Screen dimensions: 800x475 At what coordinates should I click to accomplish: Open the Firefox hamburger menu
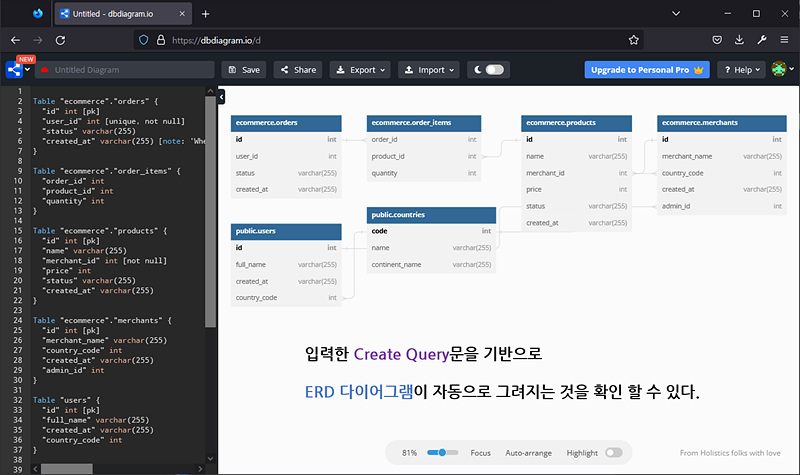(x=784, y=40)
